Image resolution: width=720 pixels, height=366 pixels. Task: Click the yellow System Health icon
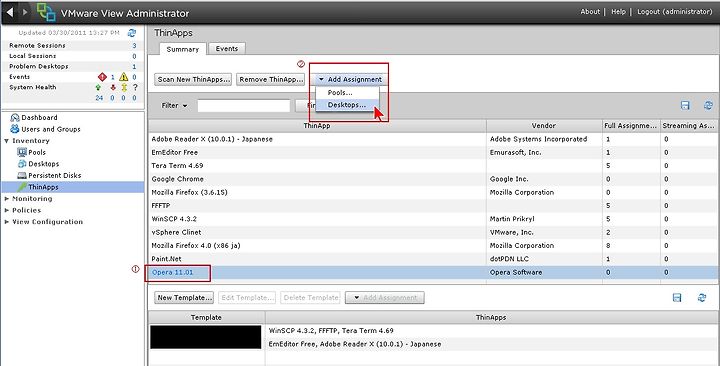pos(124,87)
